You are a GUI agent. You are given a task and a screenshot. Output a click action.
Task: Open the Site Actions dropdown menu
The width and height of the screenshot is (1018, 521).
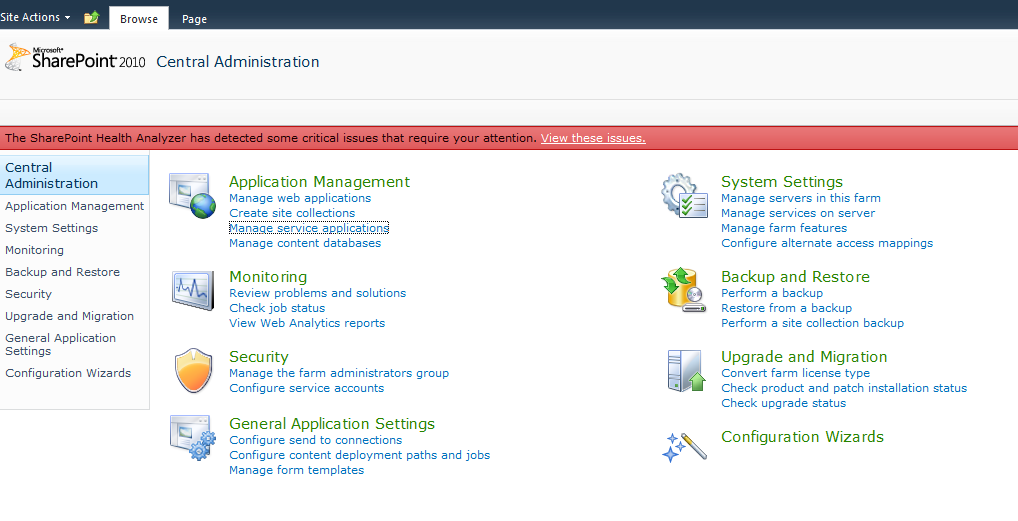[x=35, y=17]
